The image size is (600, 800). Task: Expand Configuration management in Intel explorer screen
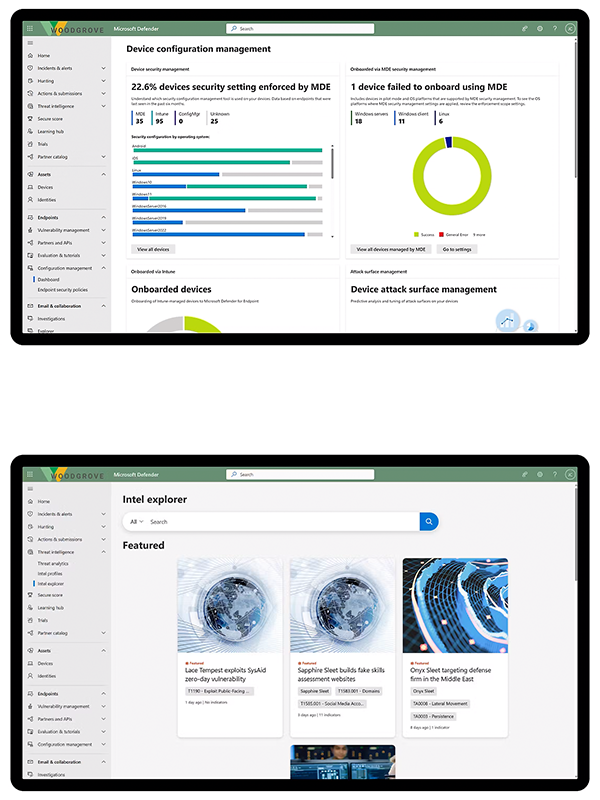tap(104, 744)
